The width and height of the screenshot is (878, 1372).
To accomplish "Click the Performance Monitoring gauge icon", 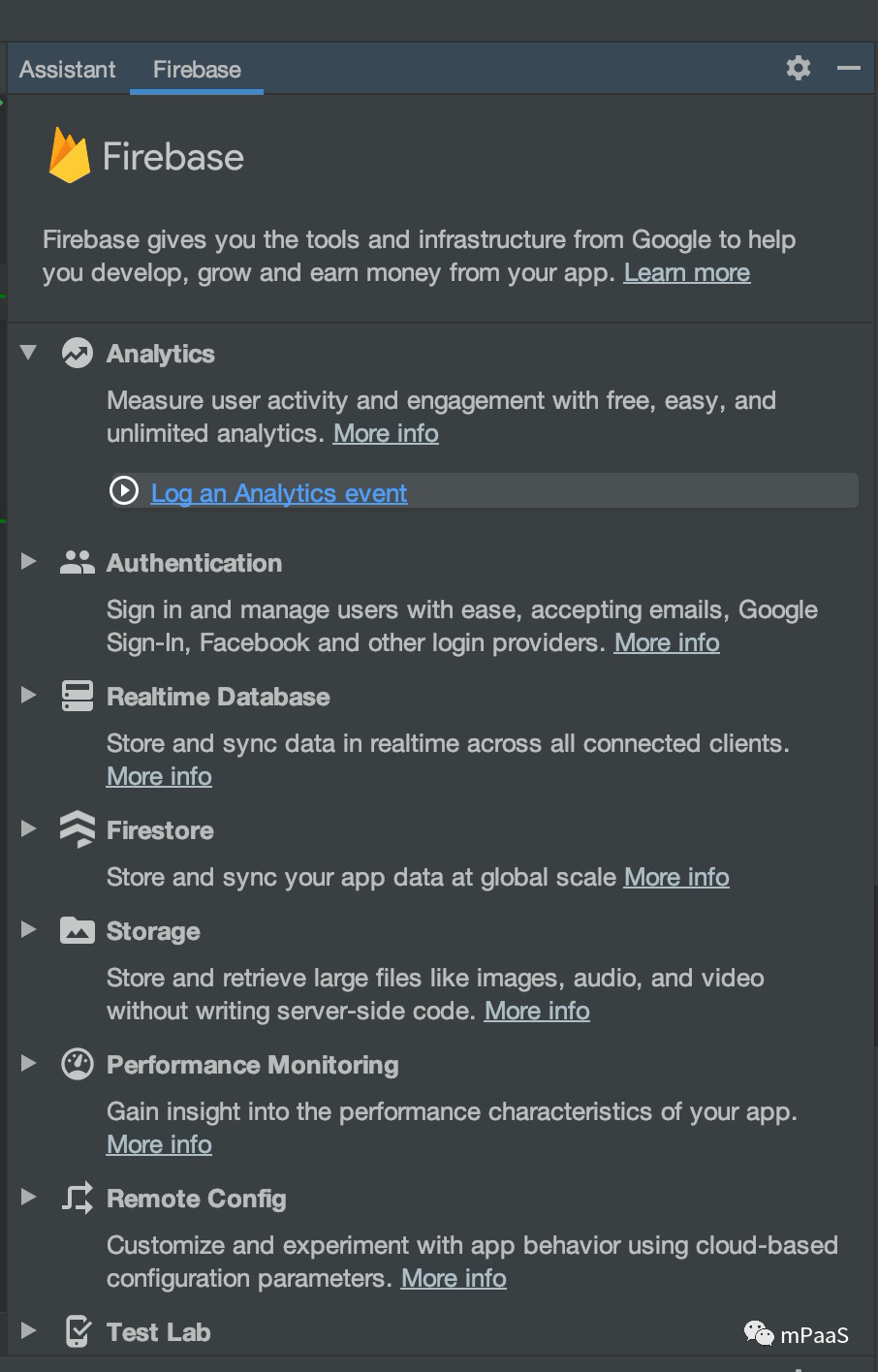I will [78, 1065].
